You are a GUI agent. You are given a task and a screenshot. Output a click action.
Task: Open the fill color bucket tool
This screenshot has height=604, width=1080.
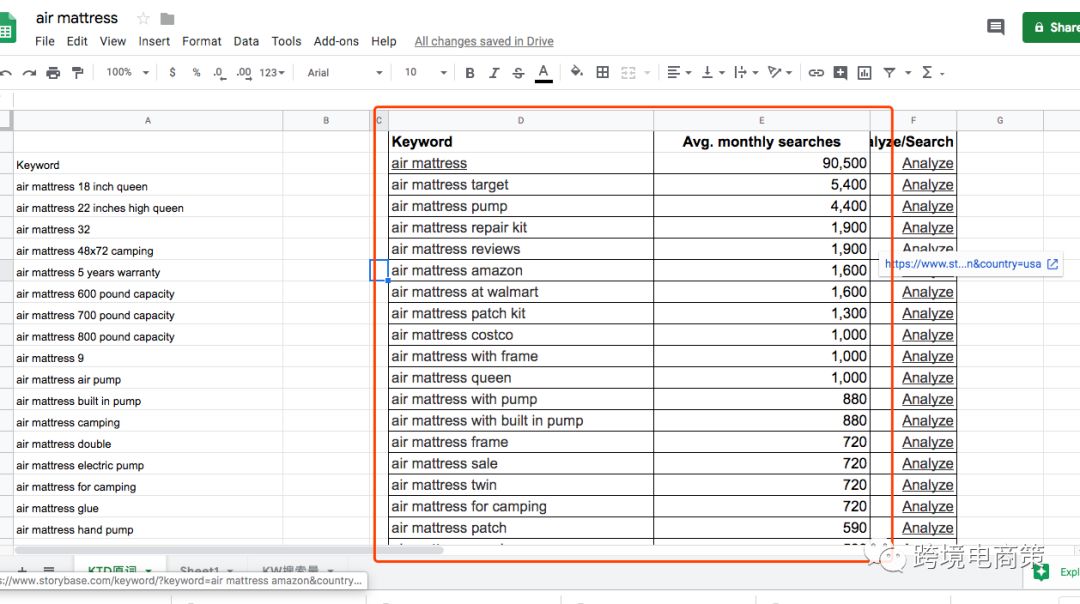click(576, 72)
